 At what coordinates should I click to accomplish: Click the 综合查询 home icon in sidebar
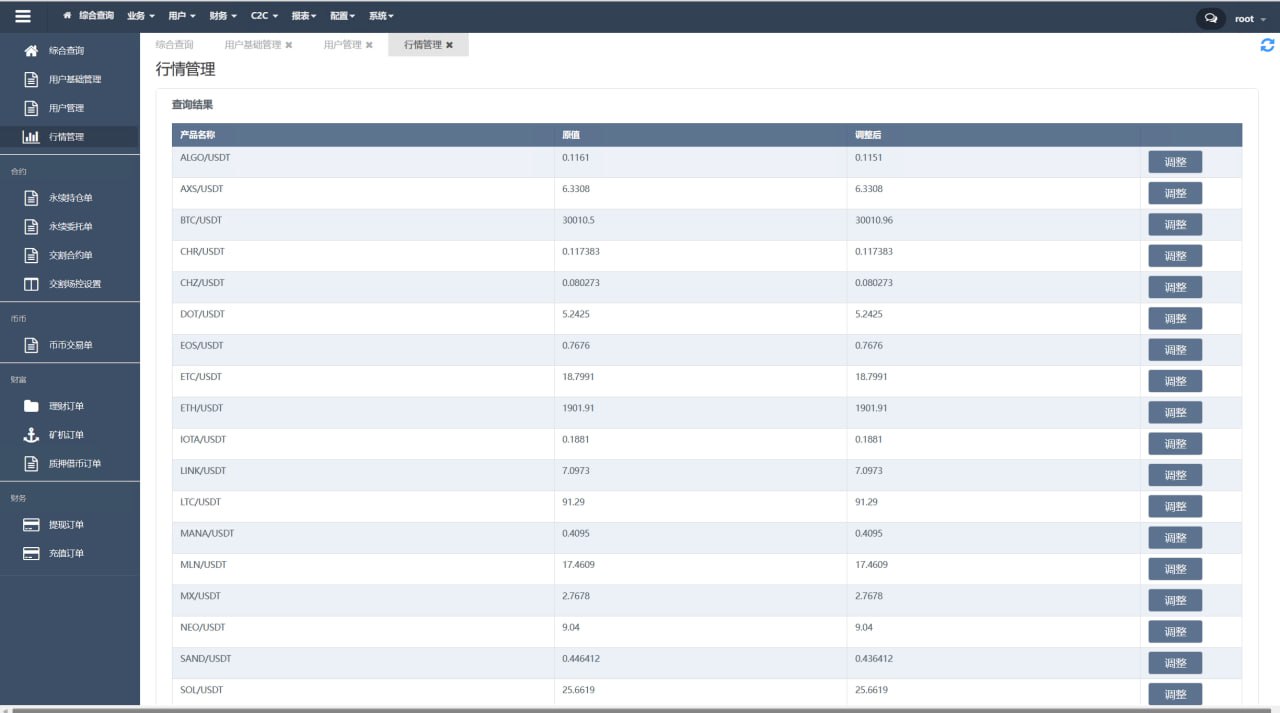click(x=31, y=50)
